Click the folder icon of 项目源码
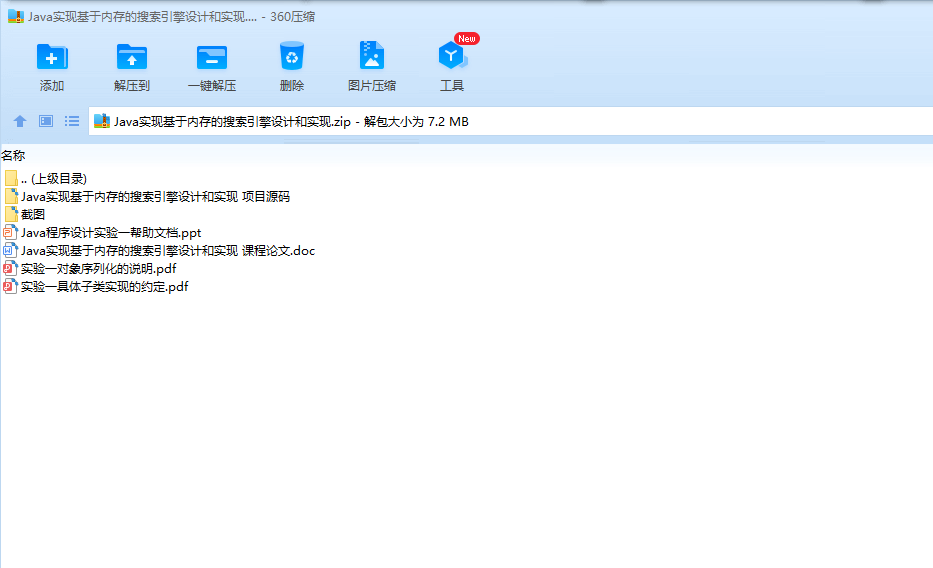The height and width of the screenshot is (568, 933). tap(11, 196)
